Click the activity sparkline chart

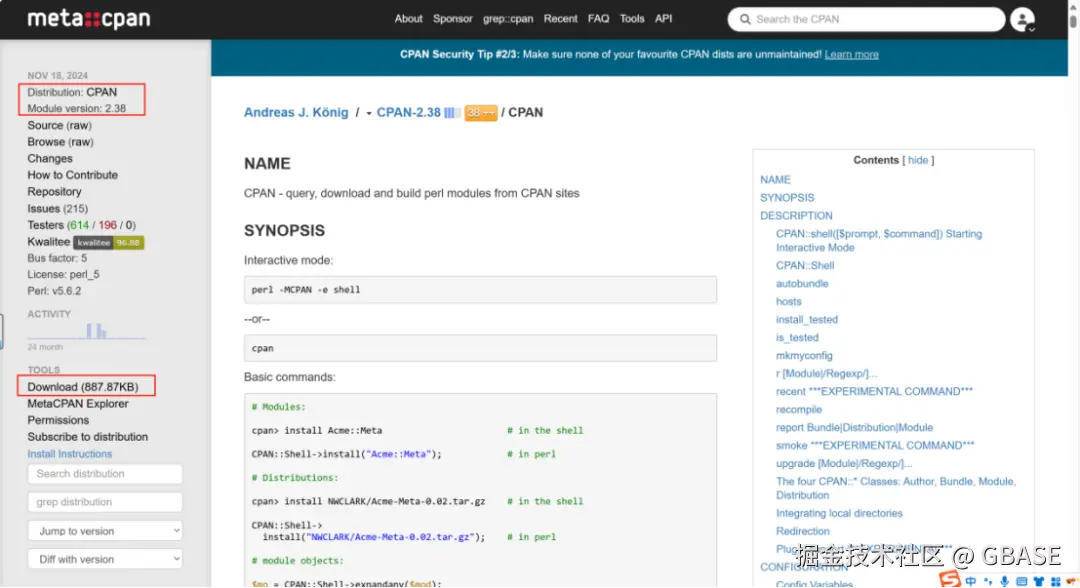86,331
